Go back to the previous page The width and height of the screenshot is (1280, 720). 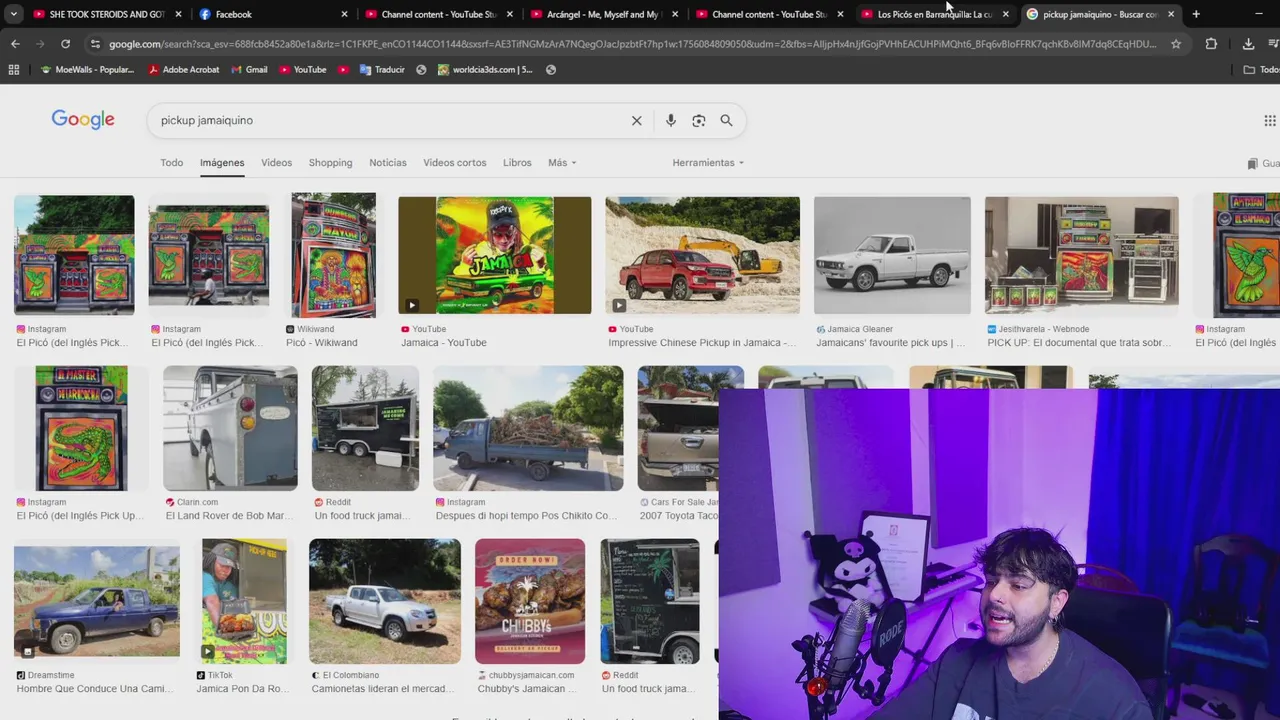coord(15,44)
